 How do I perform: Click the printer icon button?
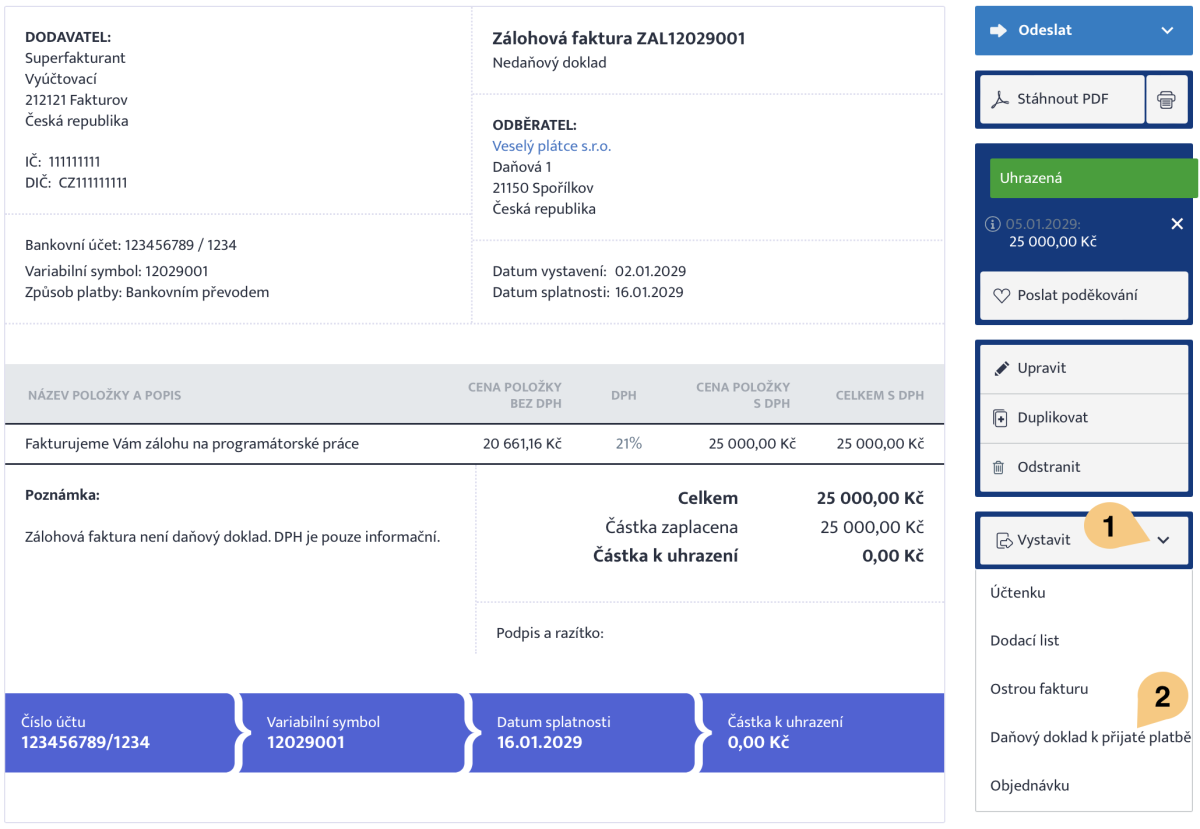1166,99
